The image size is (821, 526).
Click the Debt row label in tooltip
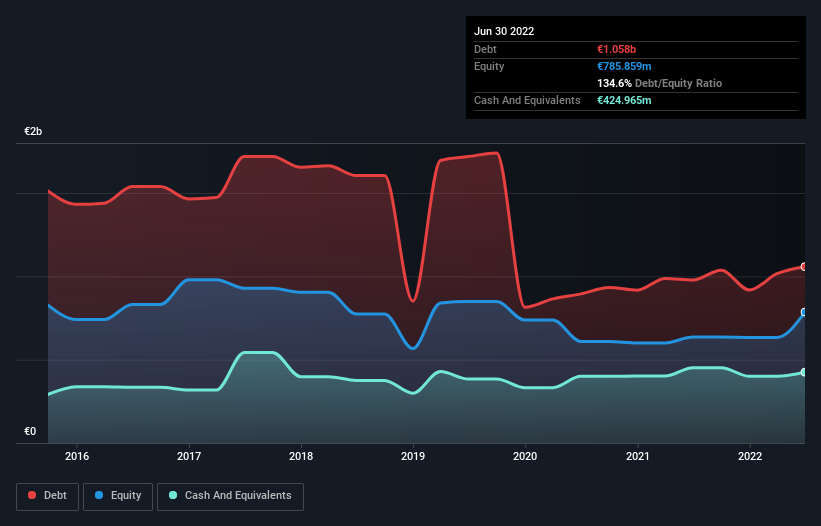485,49
